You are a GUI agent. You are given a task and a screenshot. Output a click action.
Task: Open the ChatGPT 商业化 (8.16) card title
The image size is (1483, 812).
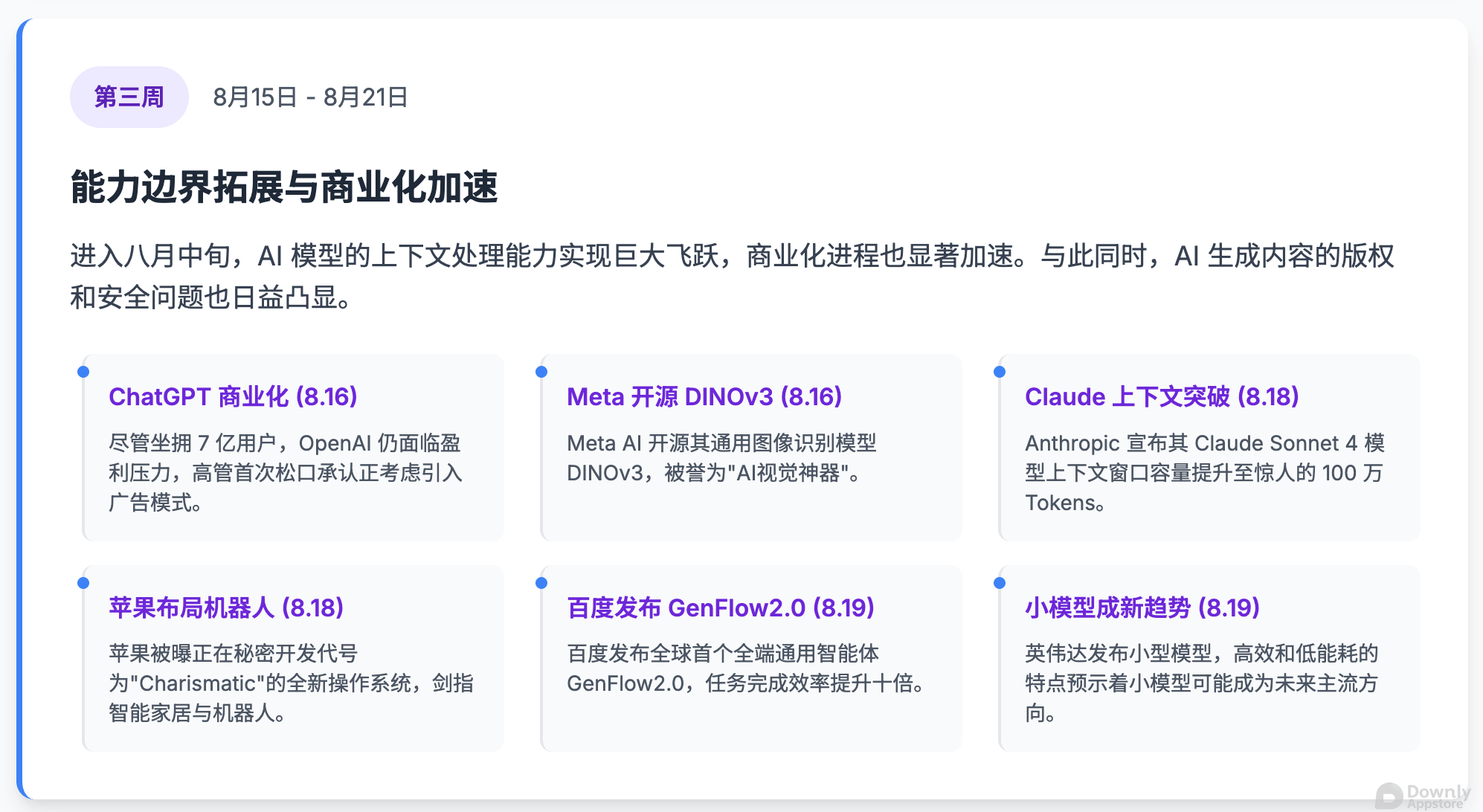coord(233,396)
